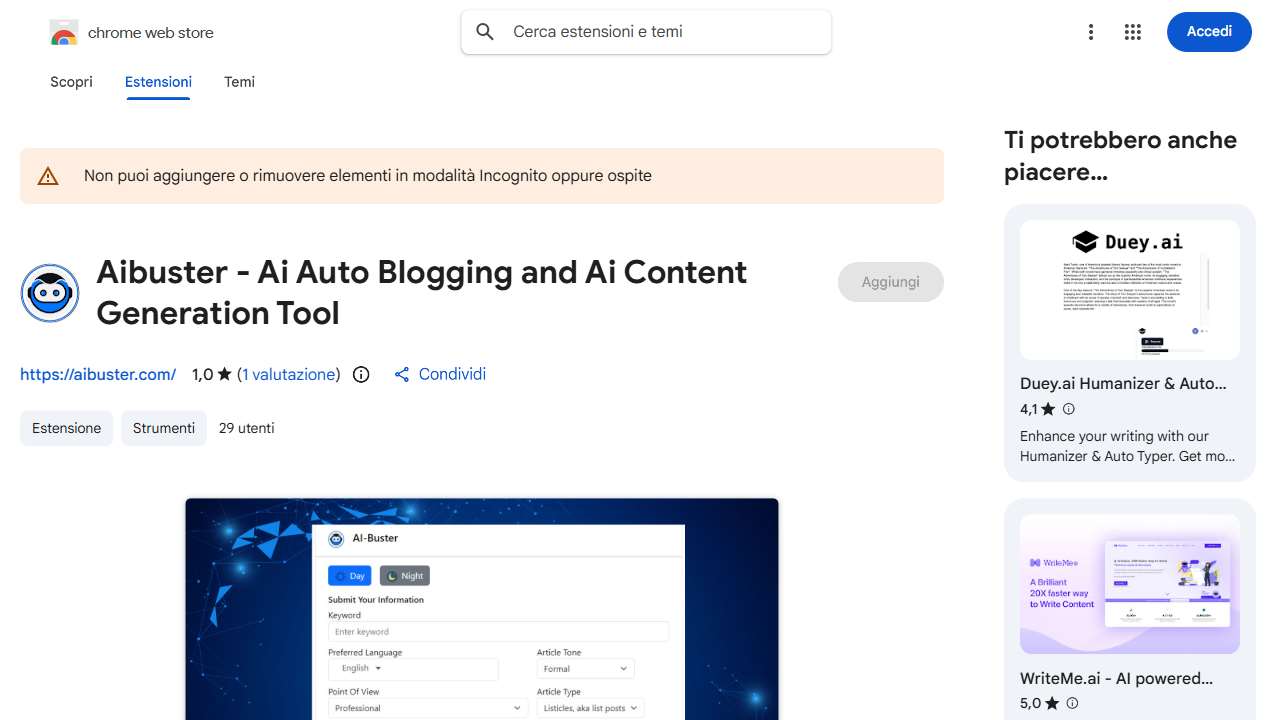Switch to the Scopri tab
Viewport: 1280px width, 720px height.
point(71,82)
